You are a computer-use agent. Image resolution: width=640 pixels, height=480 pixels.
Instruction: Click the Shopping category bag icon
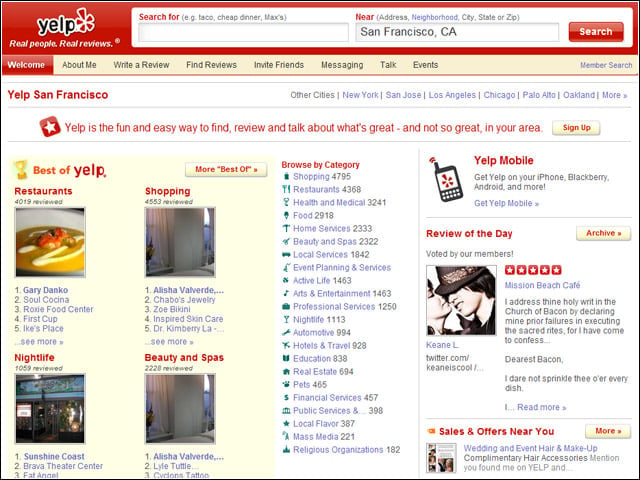[286, 177]
